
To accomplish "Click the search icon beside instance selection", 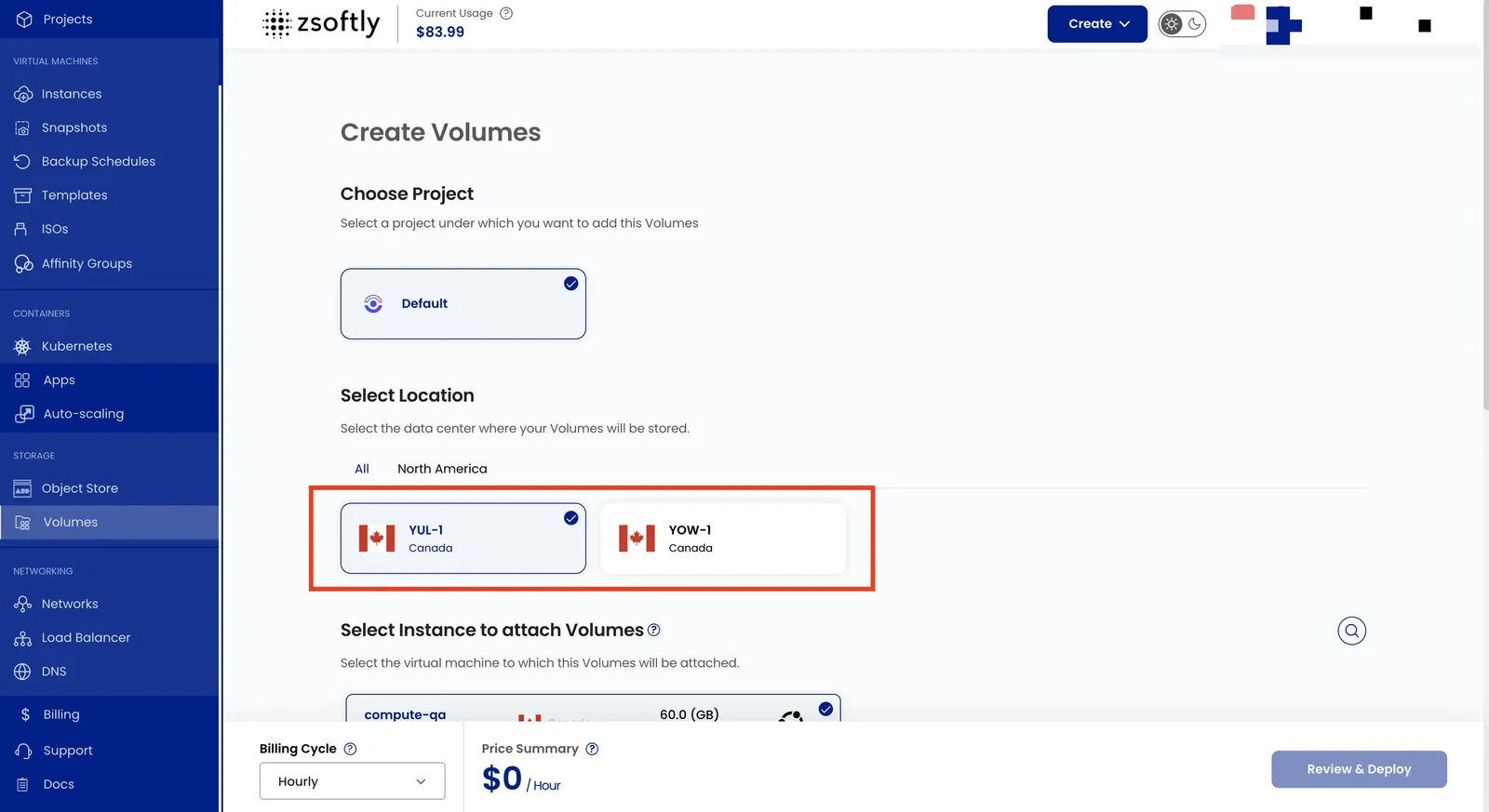I will 1351,631.
